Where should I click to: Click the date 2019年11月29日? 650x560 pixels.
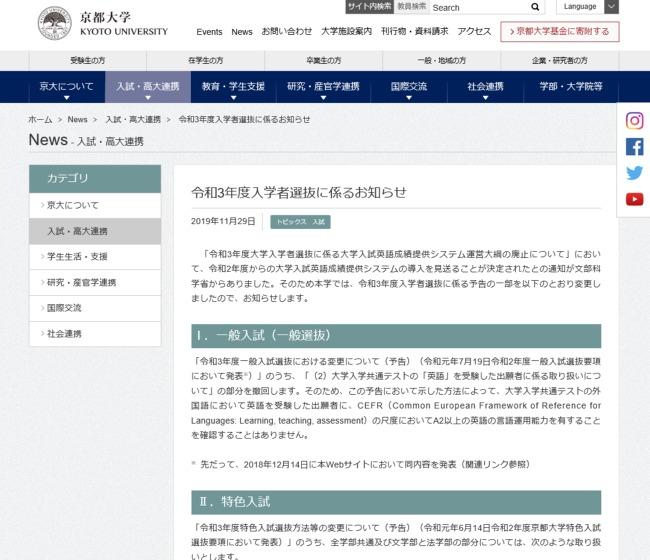tap(223, 221)
